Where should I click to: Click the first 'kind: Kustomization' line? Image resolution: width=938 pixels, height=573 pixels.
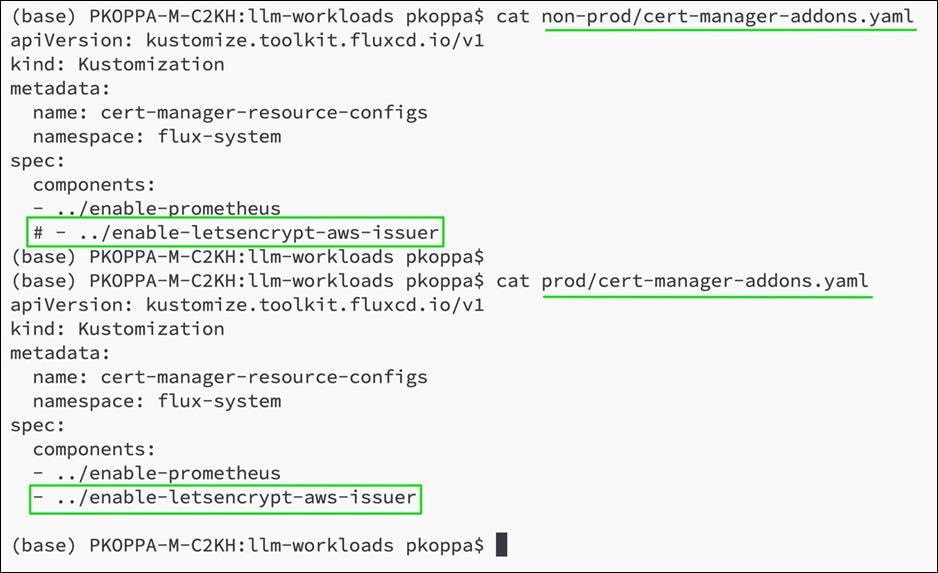pos(117,65)
